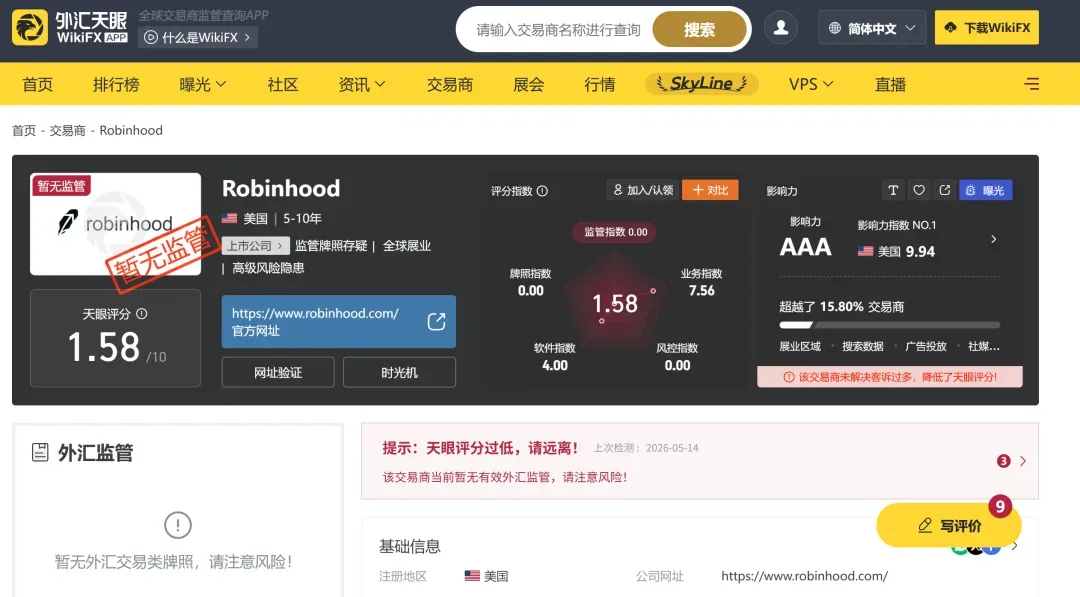Click the 外汇监管 section icon
The width and height of the screenshot is (1080, 597).
(x=40, y=452)
